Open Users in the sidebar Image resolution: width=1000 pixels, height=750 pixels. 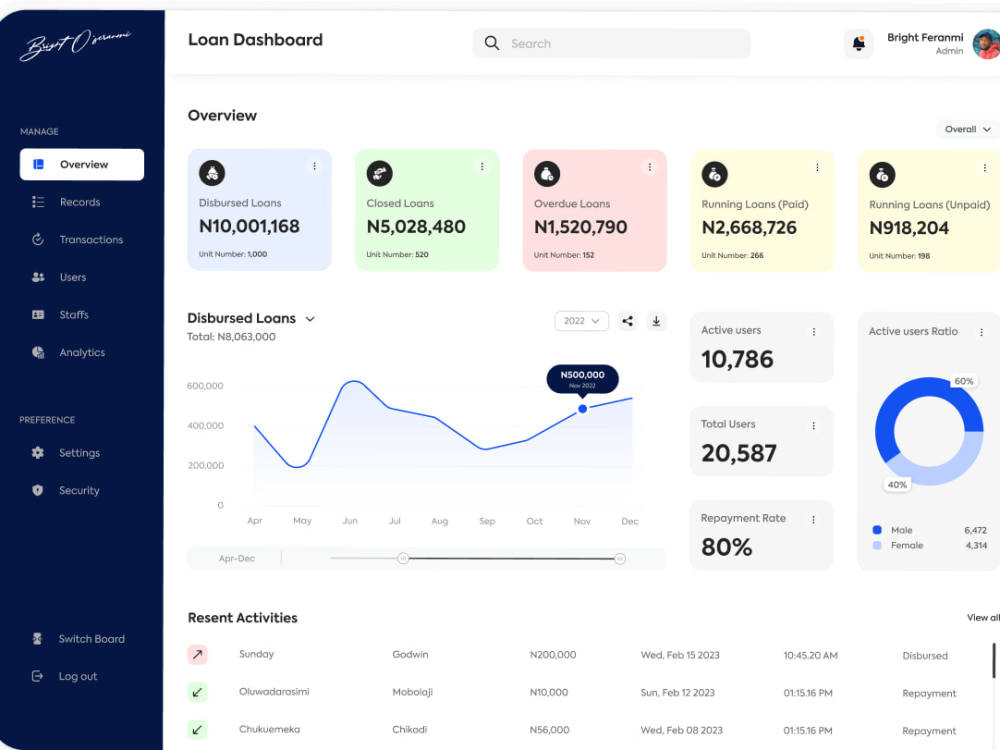pyautogui.click(x=59, y=277)
